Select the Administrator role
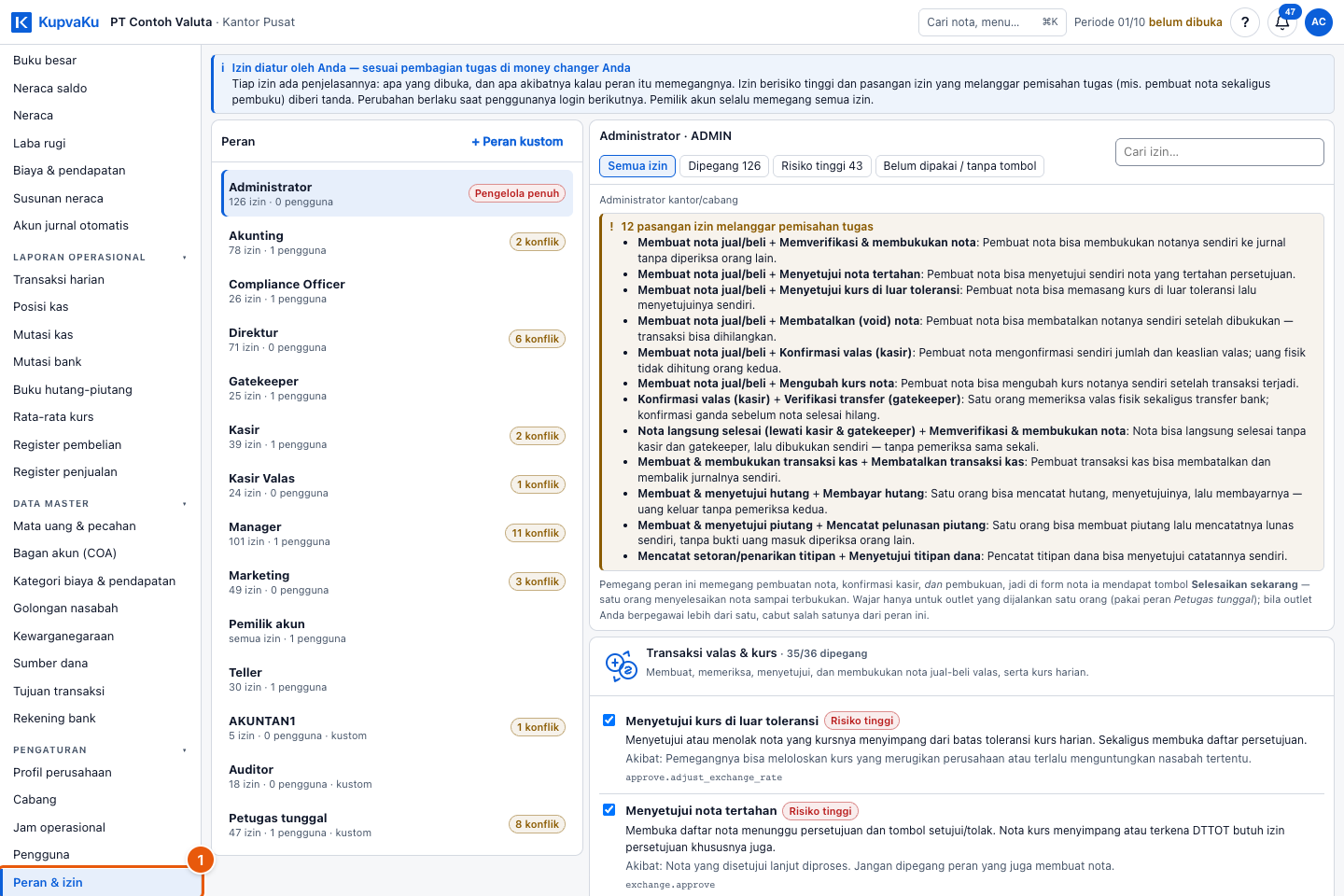1344x896 pixels. click(x=398, y=193)
